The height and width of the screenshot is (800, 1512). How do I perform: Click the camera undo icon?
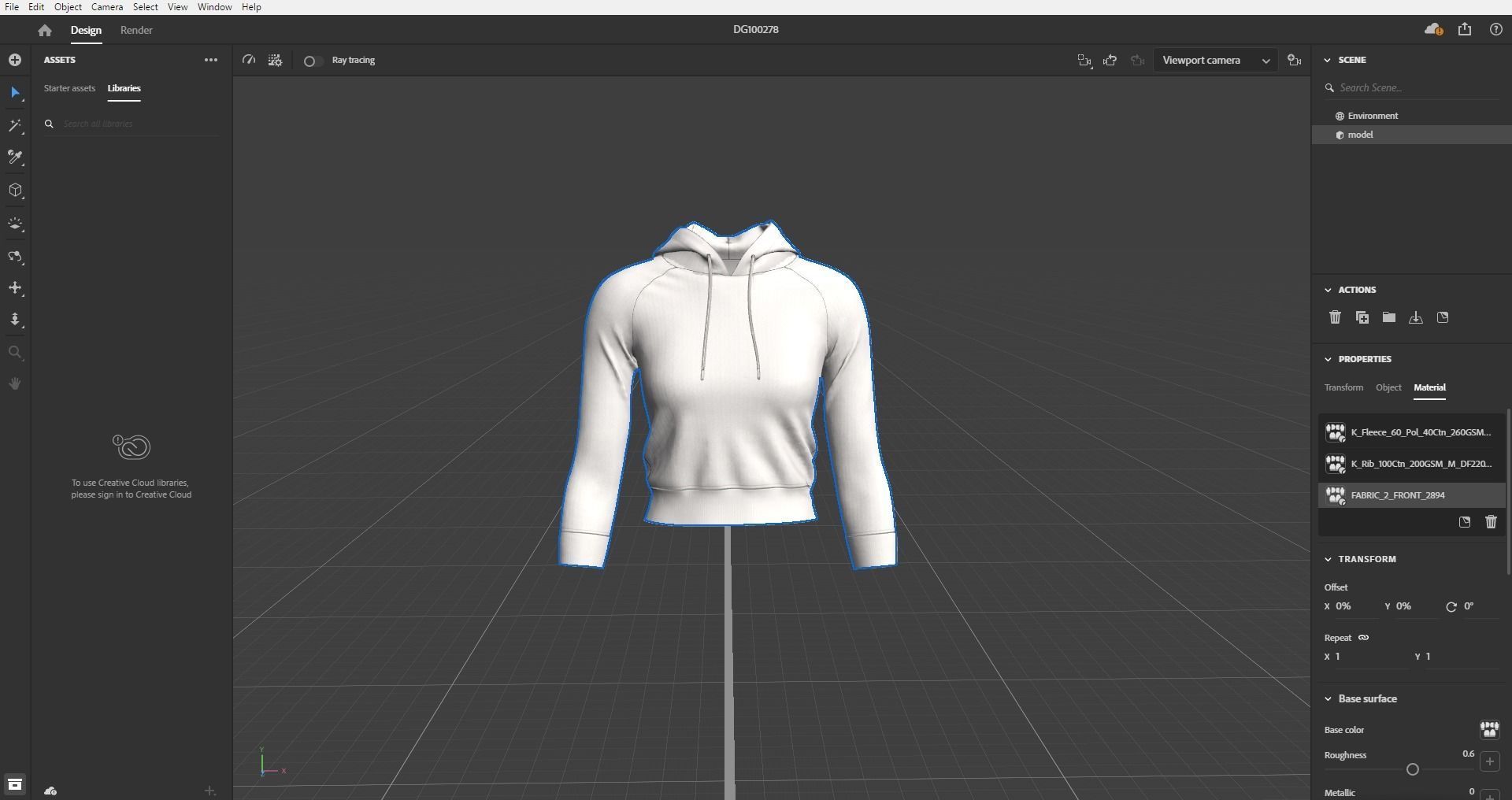pos(1110,61)
